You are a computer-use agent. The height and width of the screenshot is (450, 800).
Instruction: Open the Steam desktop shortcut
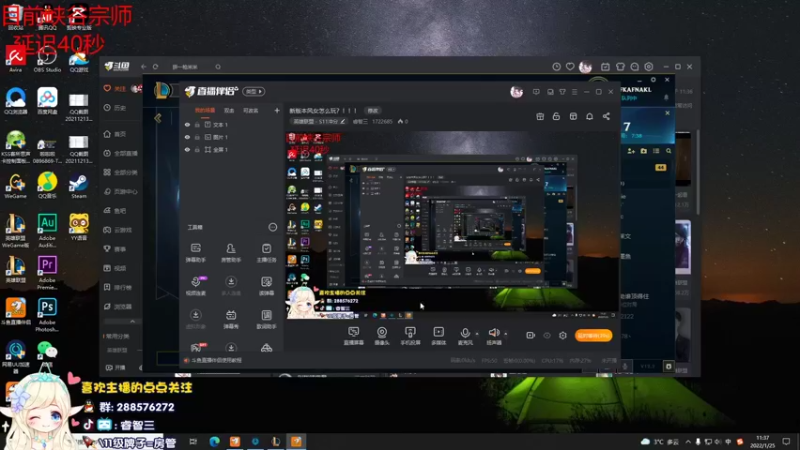(79, 186)
